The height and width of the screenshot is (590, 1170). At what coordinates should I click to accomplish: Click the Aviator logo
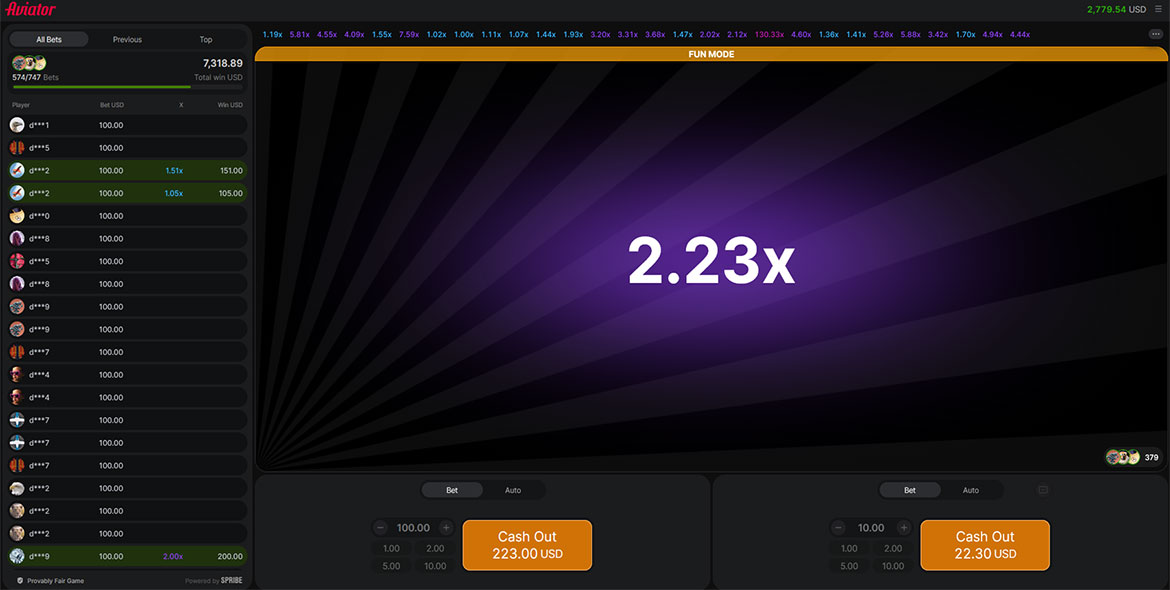click(30, 9)
